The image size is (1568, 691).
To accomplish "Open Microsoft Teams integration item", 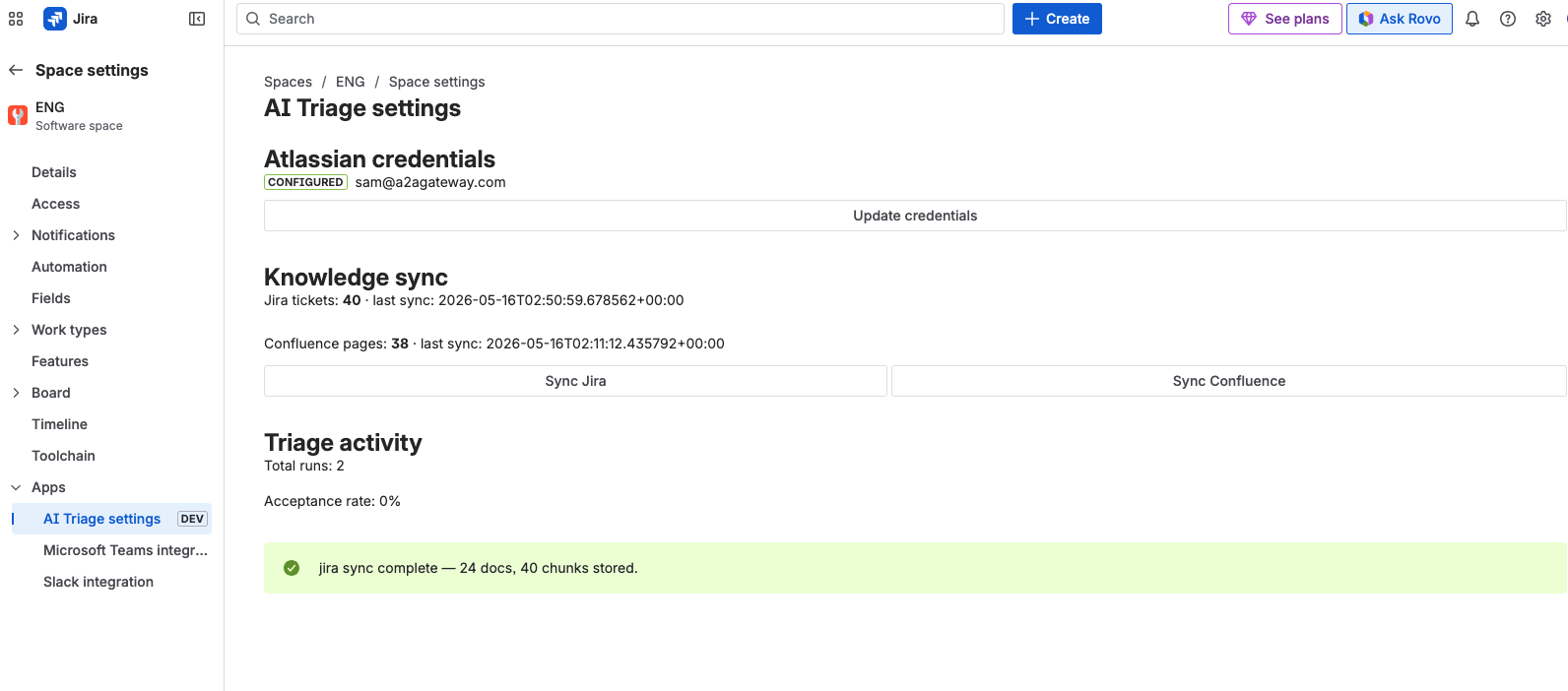I will click(x=125, y=550).
